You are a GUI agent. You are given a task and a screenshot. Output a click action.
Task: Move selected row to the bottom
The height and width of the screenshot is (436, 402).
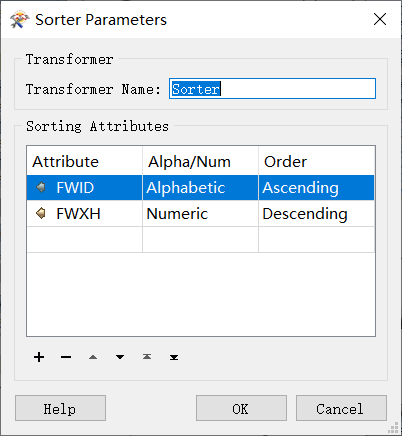174,357
